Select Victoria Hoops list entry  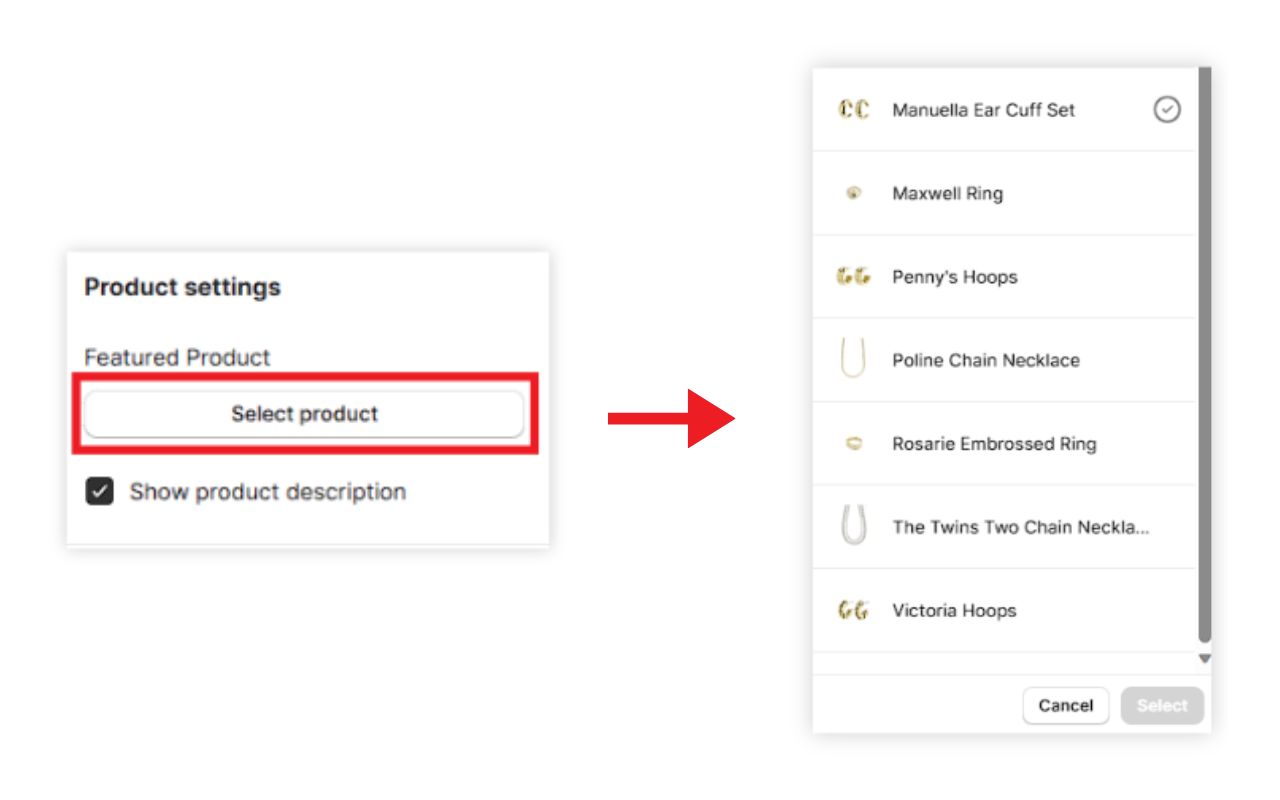(954, 610)
